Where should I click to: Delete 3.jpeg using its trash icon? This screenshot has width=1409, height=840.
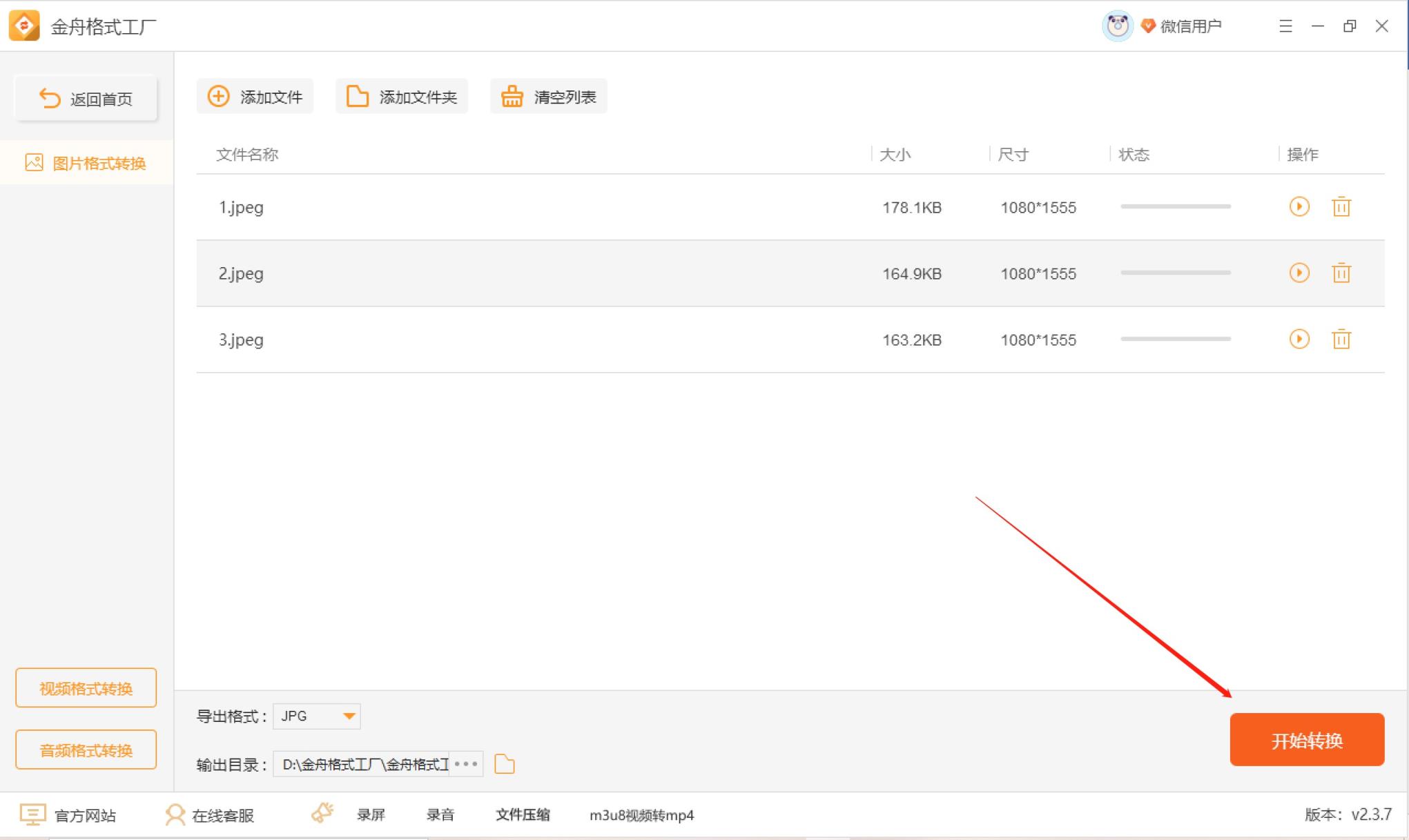pos(1341,339)
